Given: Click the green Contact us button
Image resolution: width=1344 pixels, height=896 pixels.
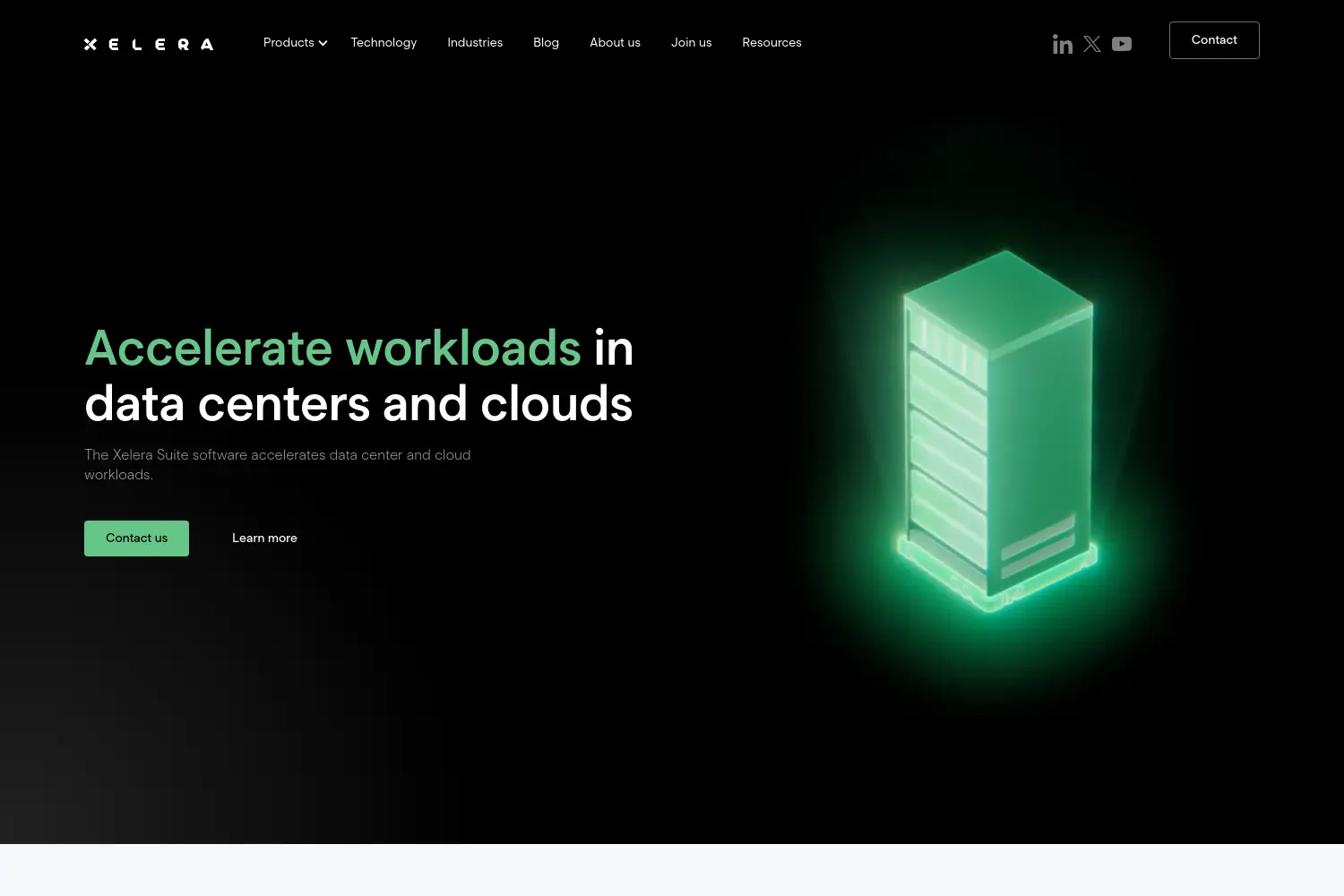Looking at the screenshot, I should [136, 538].
